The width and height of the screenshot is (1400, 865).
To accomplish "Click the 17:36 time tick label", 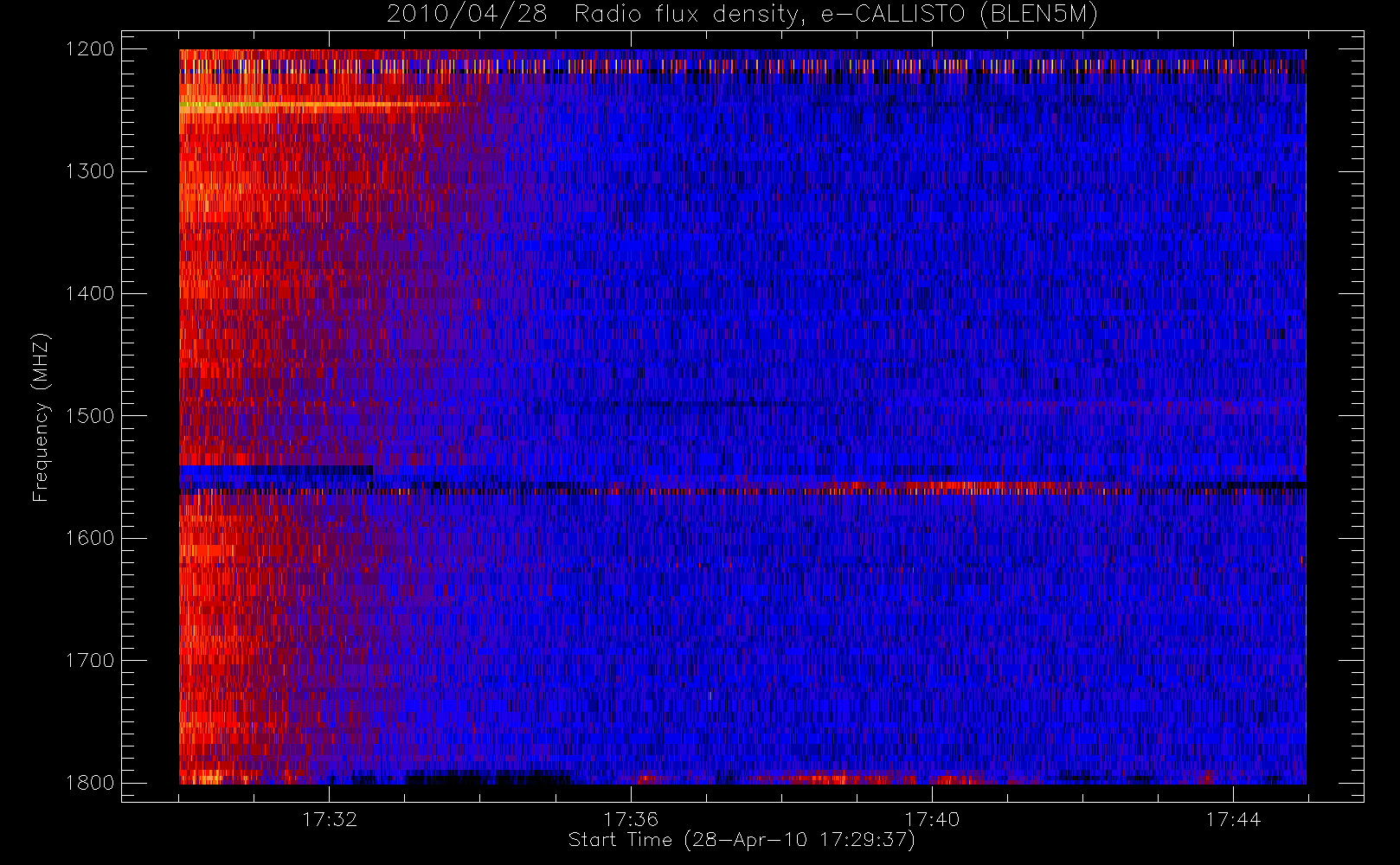I will (631, 819).
